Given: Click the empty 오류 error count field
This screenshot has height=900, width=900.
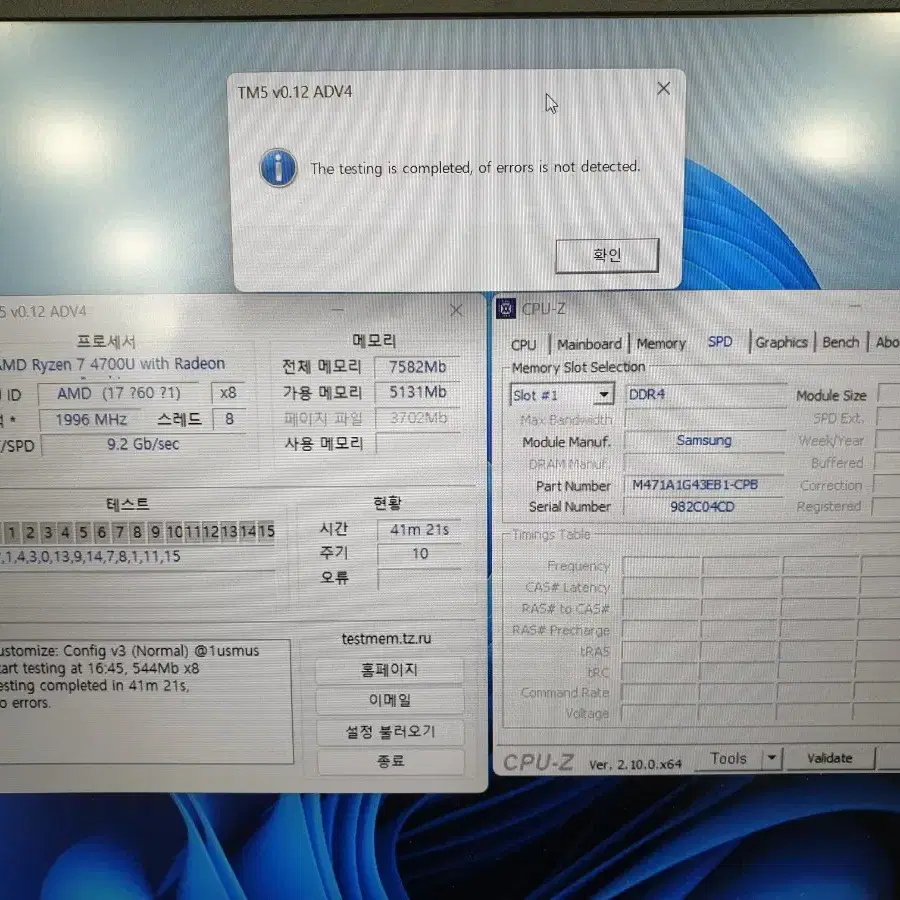Looking at the screenshot, I should pos(420,579).
